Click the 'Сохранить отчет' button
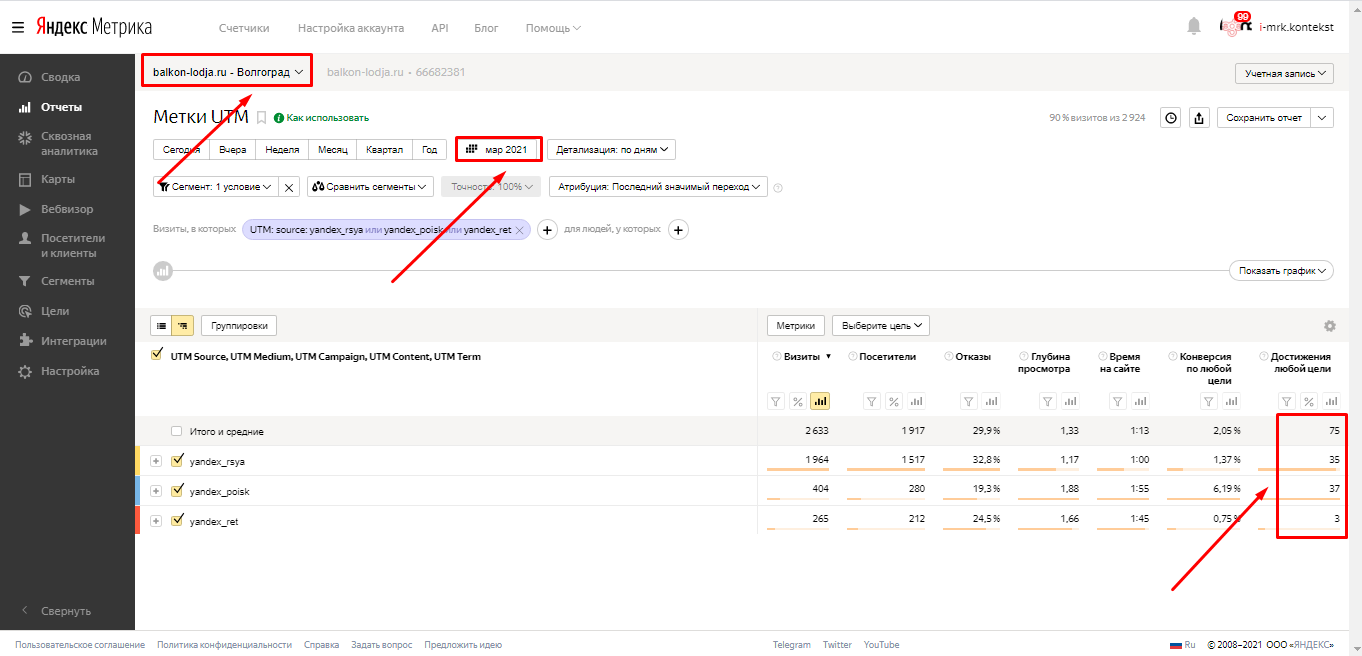1362x656 pixels. click(1264, 118)
